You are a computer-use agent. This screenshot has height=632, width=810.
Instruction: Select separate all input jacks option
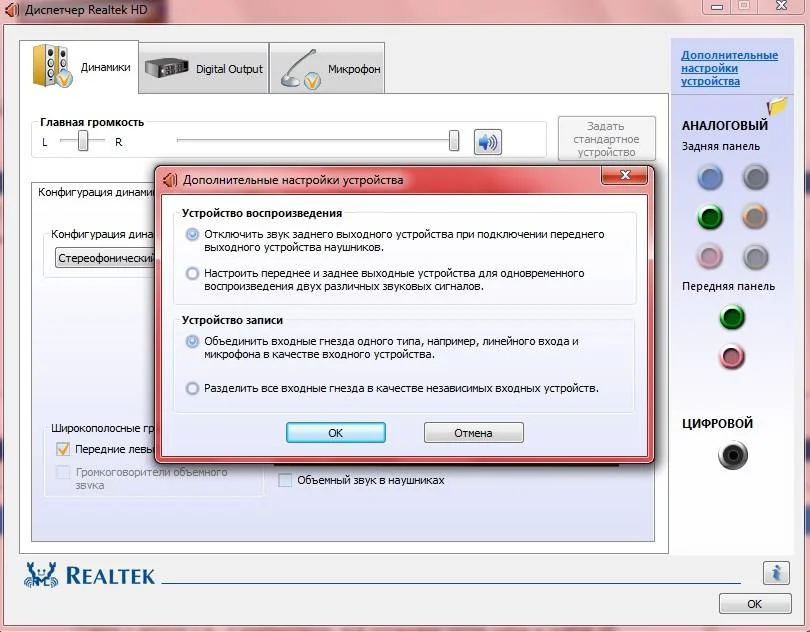(192, 388)
